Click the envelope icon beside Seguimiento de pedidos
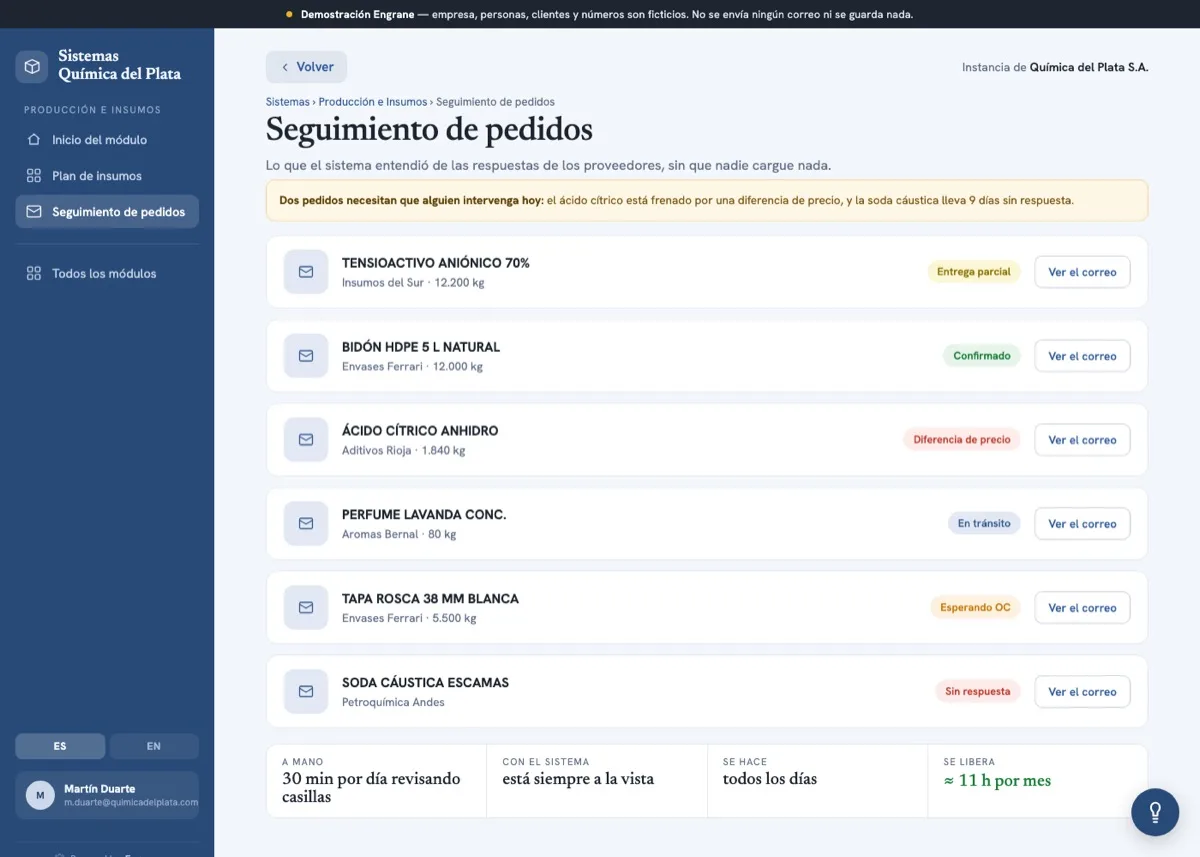This screenshot has width=1200, height=857. [x=34, y=212]
